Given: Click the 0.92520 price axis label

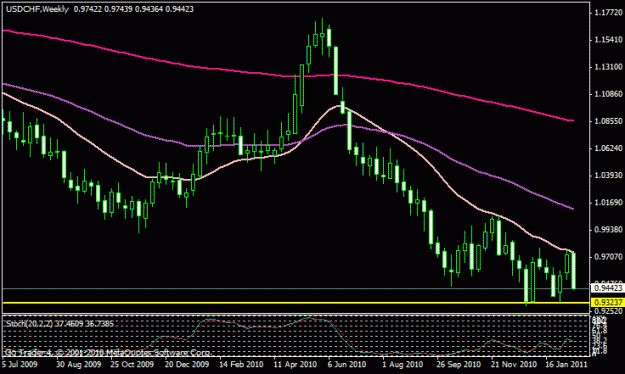Looking at the screenshot, I should coord(608,311).
